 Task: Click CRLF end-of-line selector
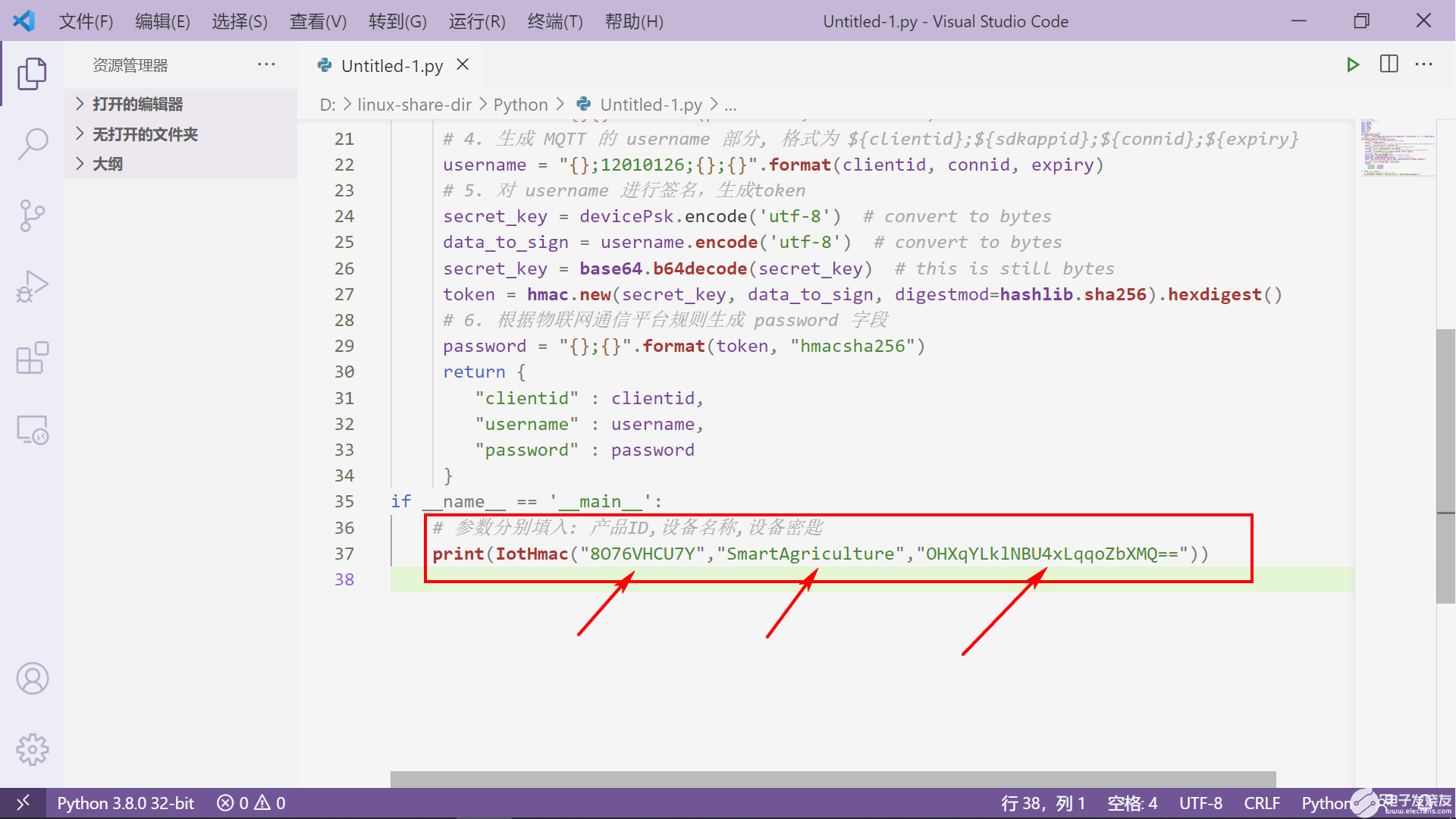click(x=1262, y=803)
